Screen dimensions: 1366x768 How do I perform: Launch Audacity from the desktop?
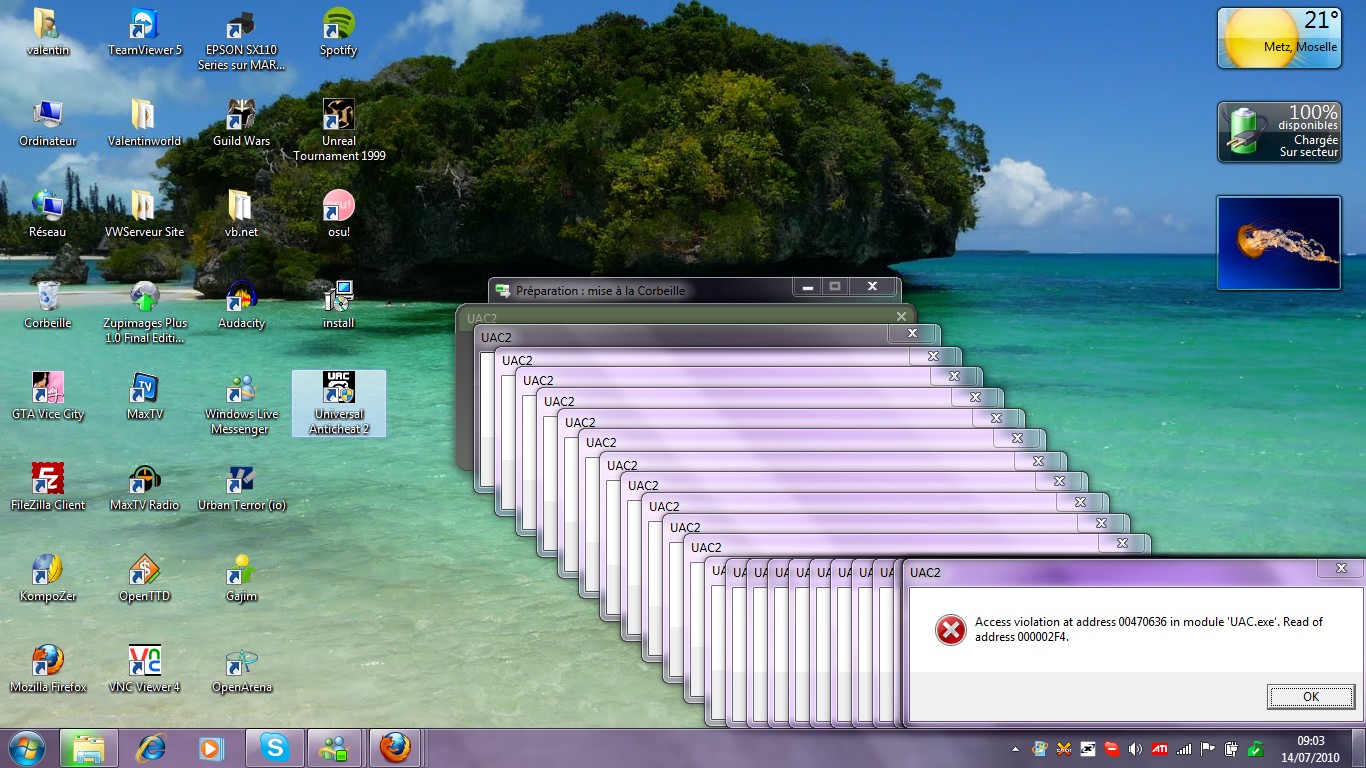[x=241, y=305]
